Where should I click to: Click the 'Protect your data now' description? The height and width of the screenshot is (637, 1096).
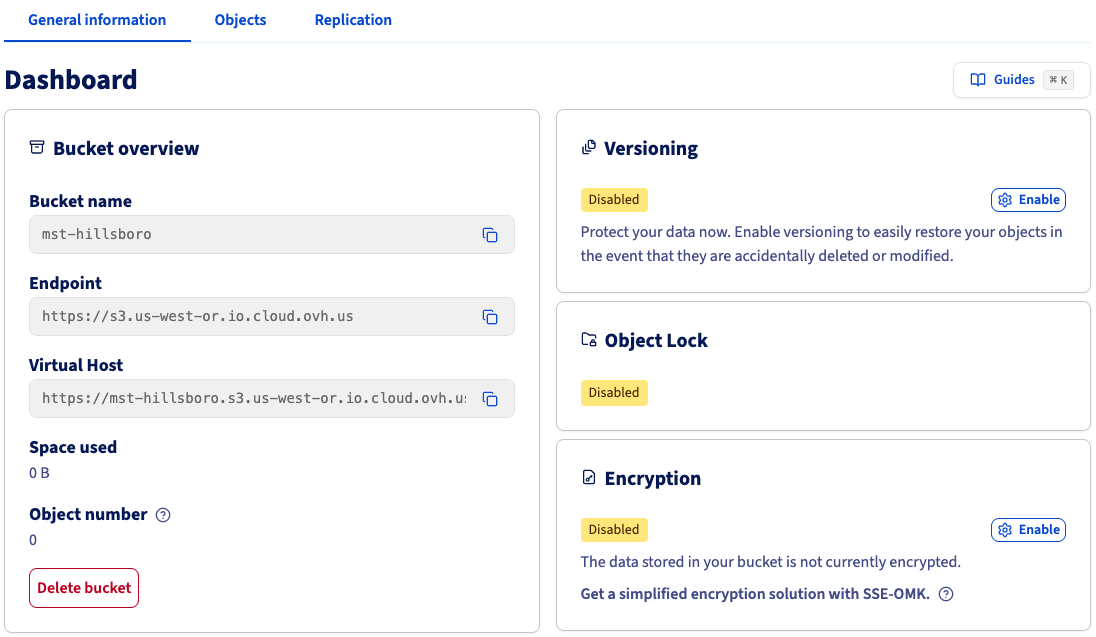821,244
